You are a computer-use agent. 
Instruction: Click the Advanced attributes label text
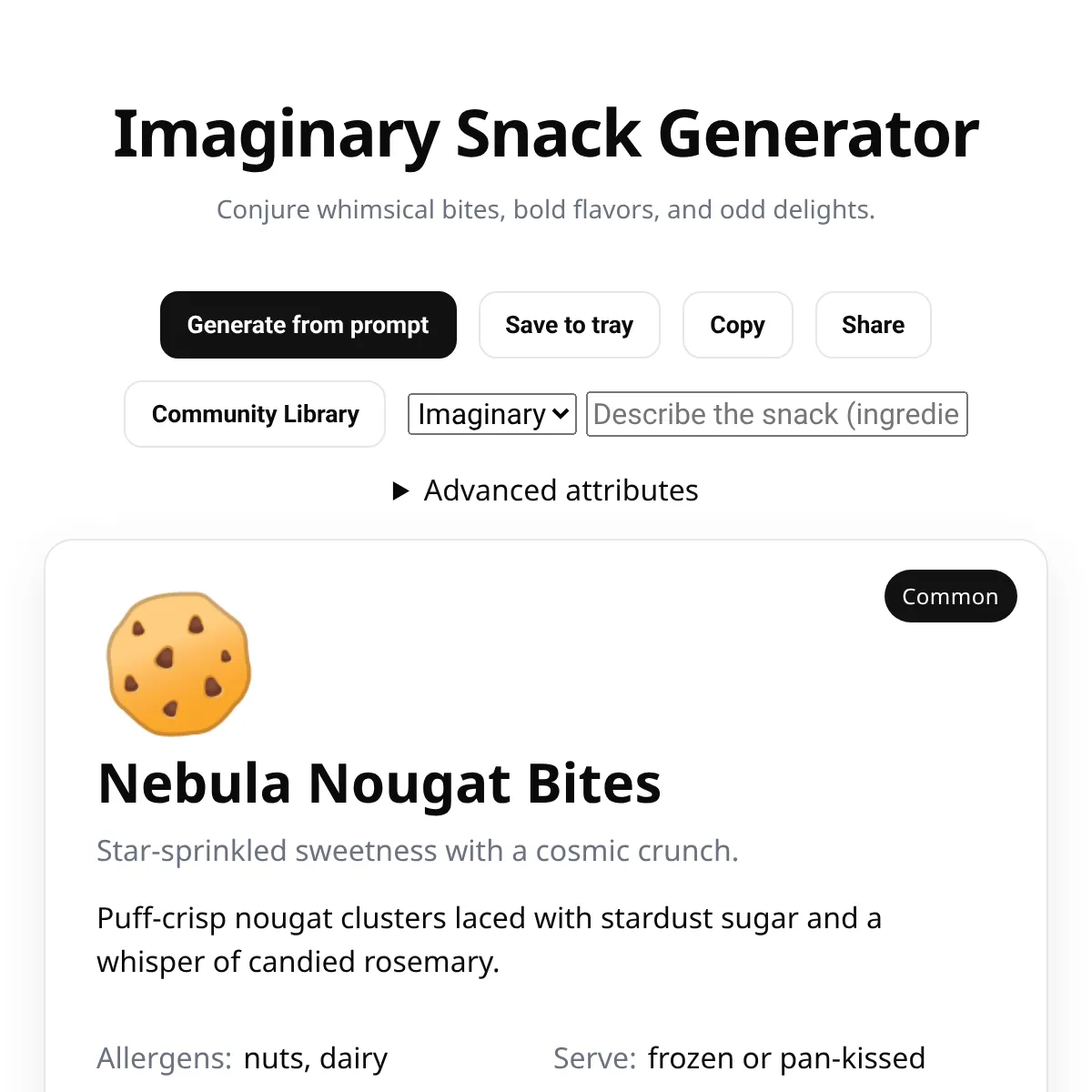[561, 490]
